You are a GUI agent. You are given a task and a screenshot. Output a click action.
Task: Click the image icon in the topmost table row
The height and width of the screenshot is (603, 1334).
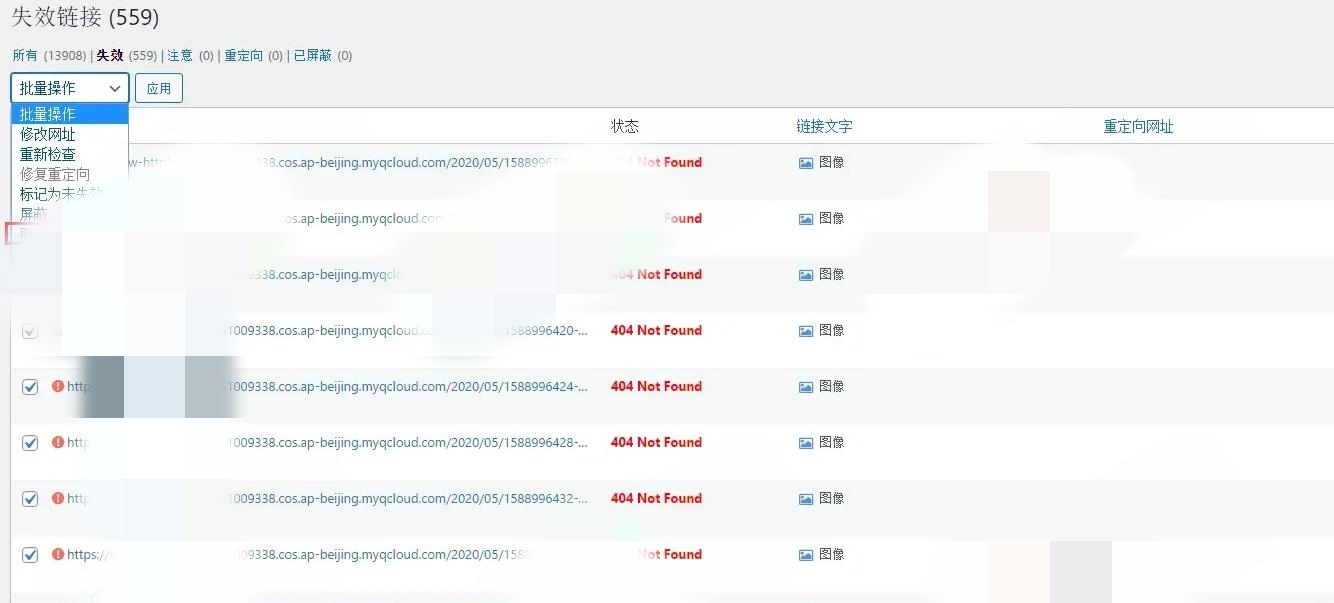coord(806,163)
